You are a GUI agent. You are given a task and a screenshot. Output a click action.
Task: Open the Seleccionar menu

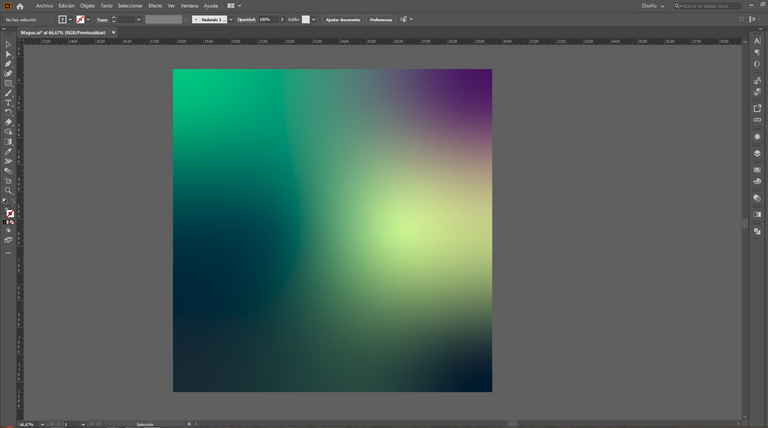(x=130, y=6)
